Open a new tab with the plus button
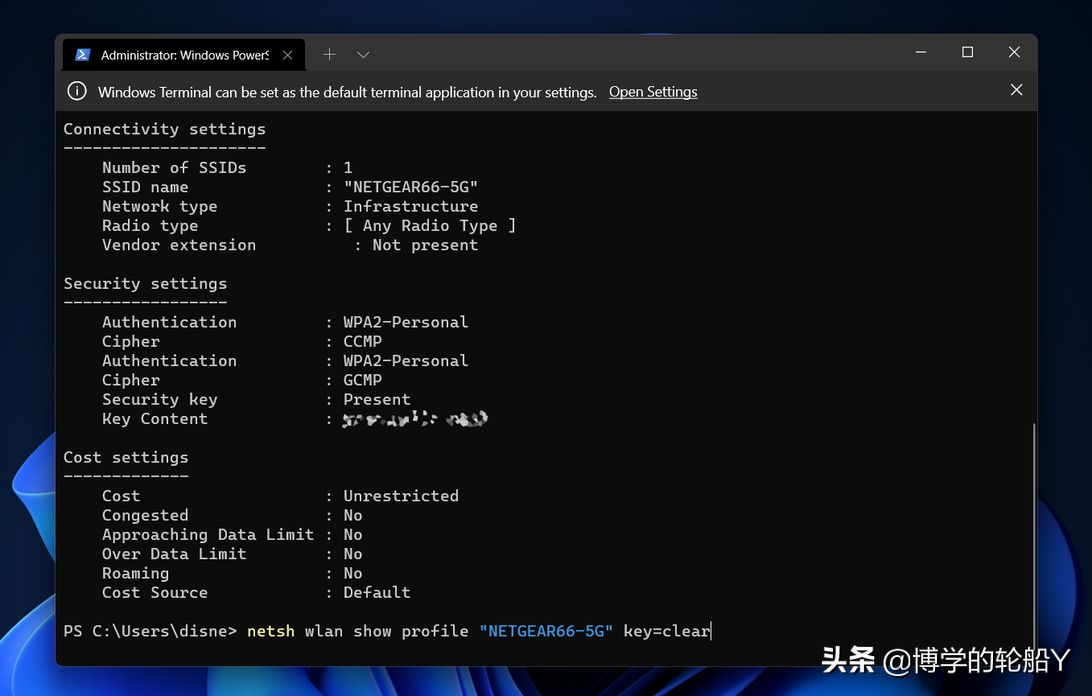The height and width of the screenshot is (696, 1092). [x=329, y=54]
